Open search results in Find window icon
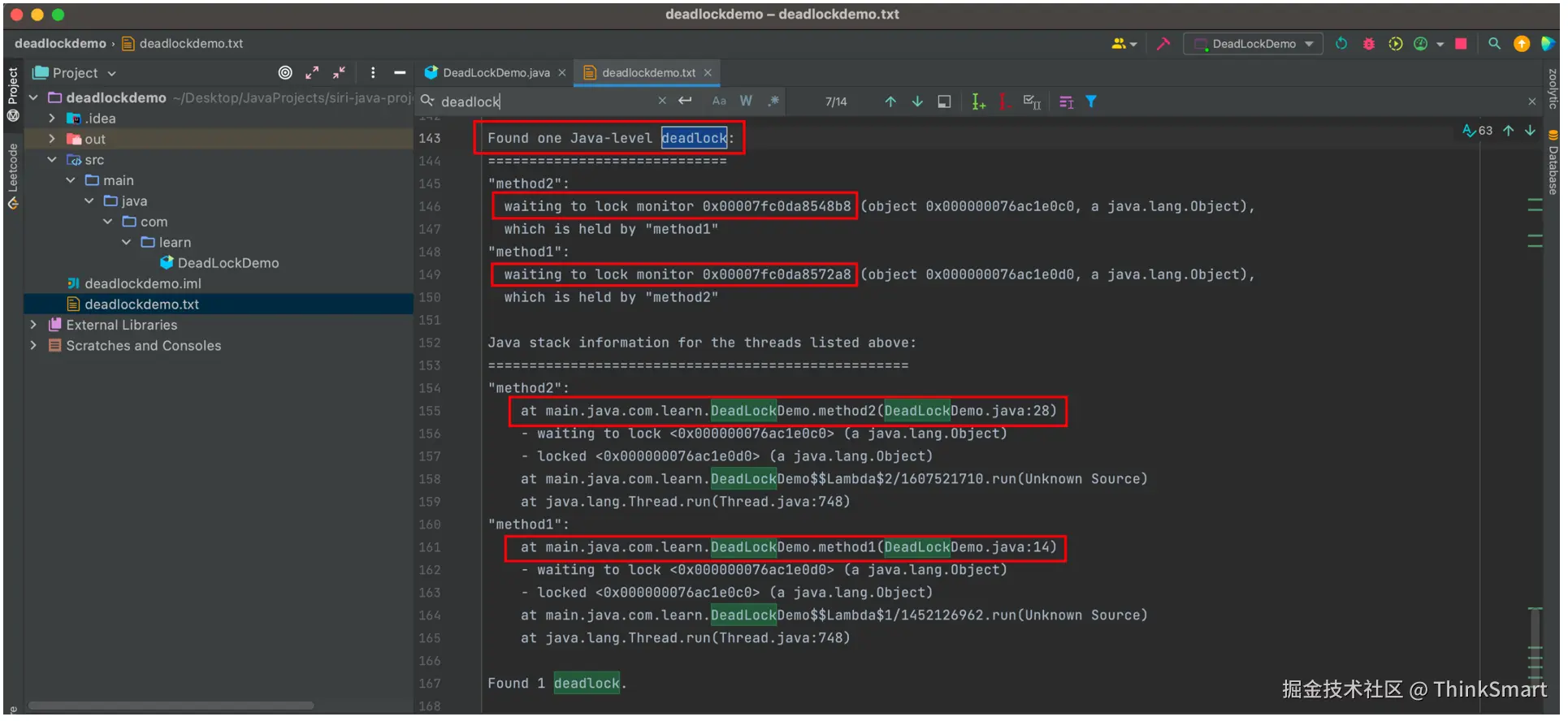This screenshot has height=721, width=1568. tap(944, 101)
